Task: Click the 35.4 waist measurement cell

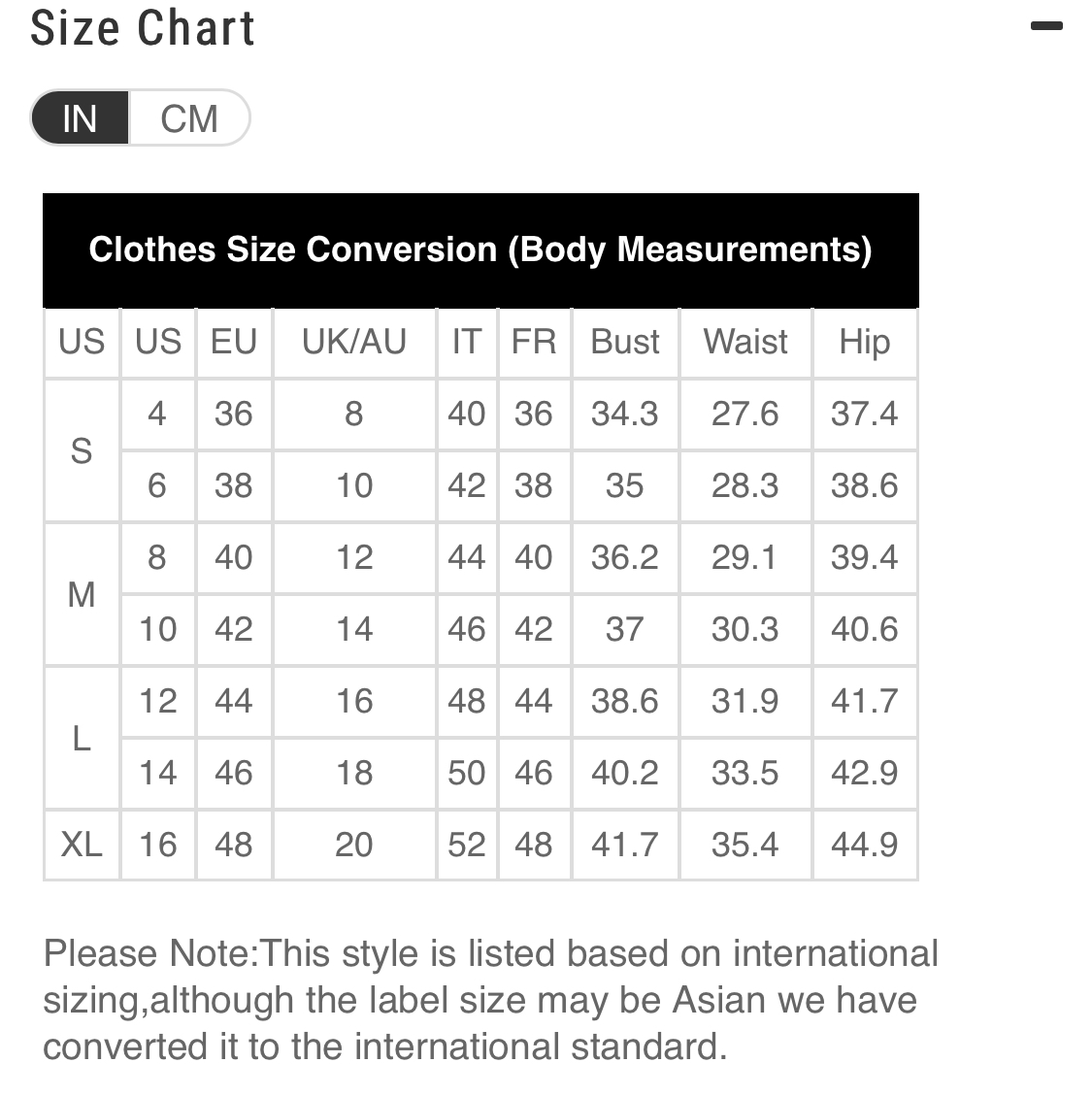Action: (745, 845)
